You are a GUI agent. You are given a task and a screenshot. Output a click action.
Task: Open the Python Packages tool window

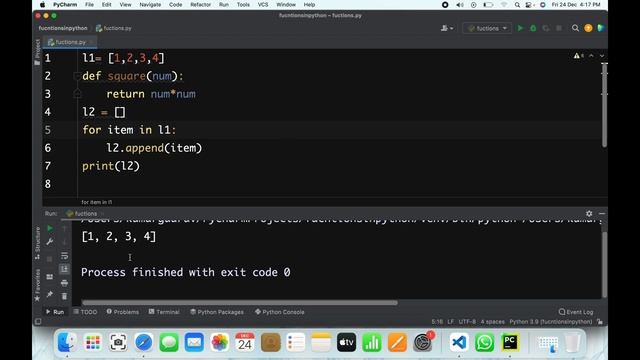click(217, 312)
